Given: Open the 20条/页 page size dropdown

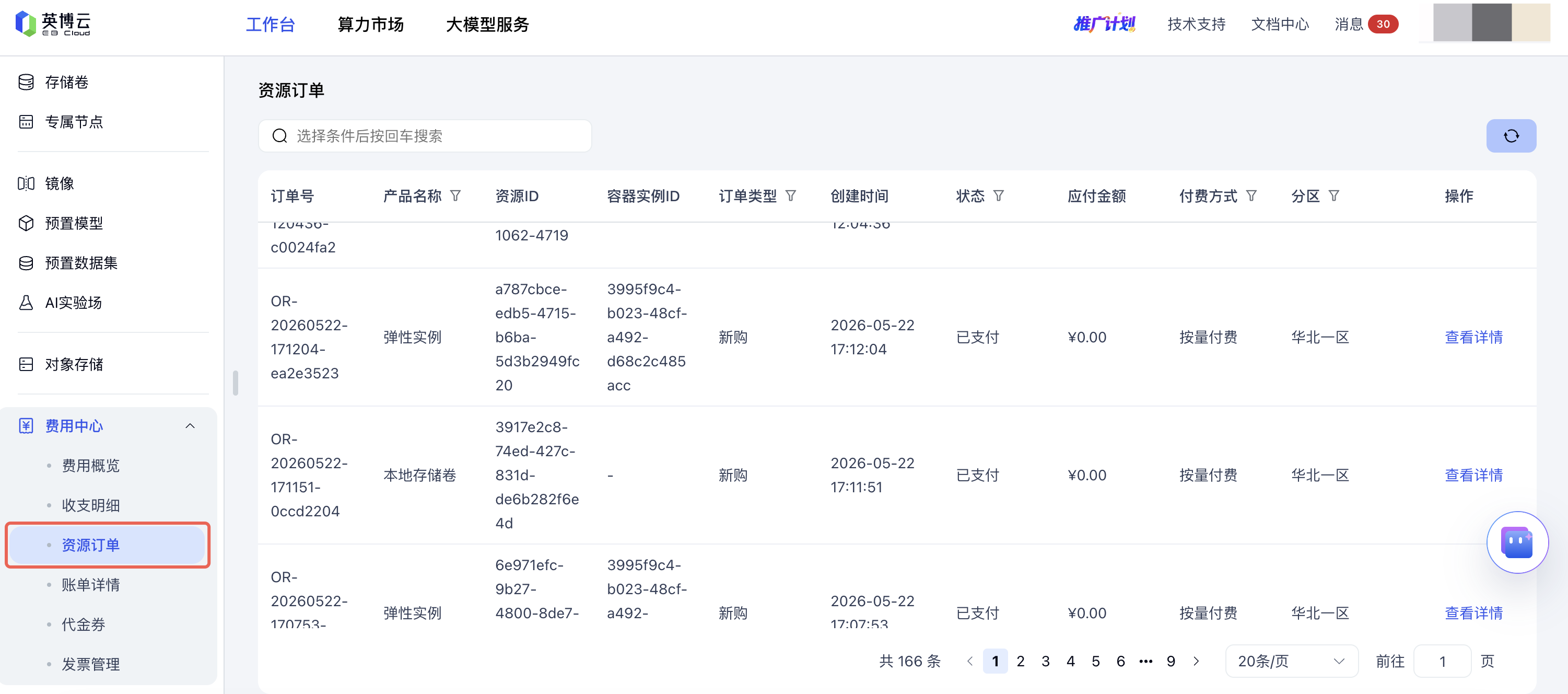Looking at the screenshot, I should tap(1291, 661).
